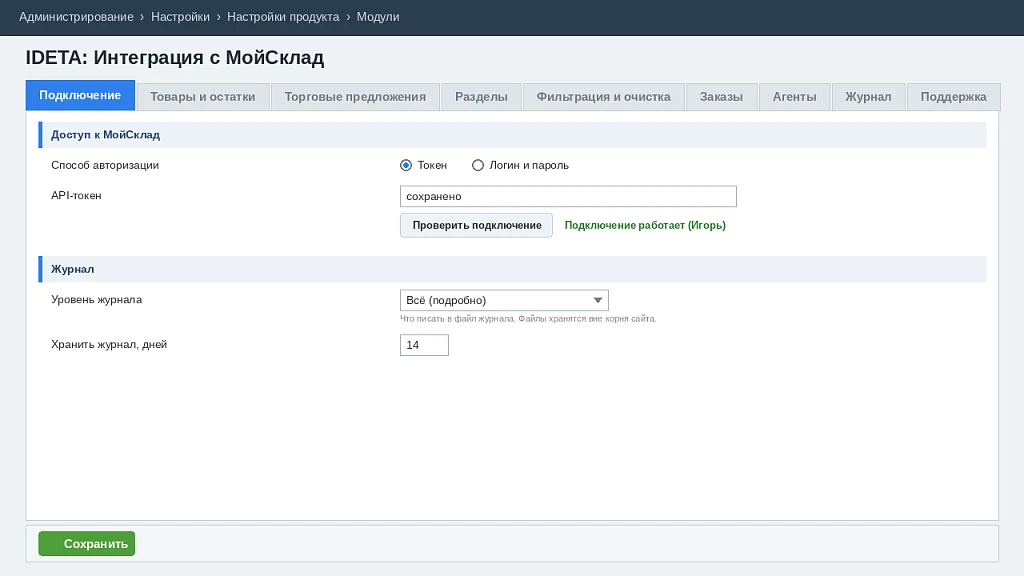Follow the Настройки продукта breadcrumb link
Screen dimensions: 1024x576
[283, 17]
